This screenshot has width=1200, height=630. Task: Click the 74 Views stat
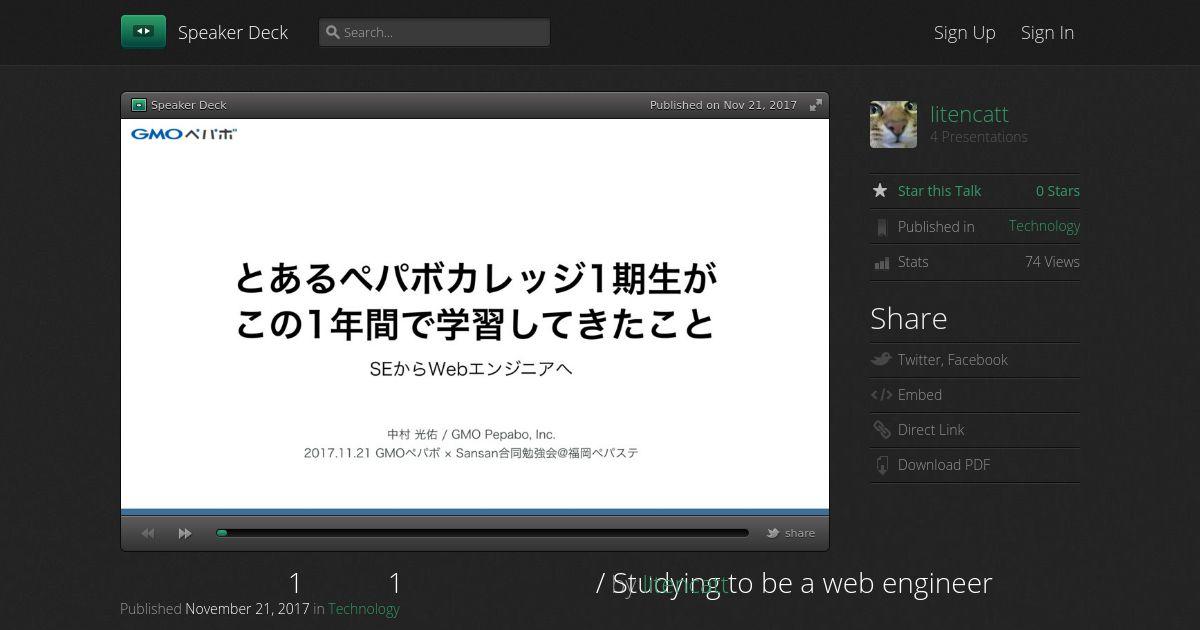(x=1052, y=262)
